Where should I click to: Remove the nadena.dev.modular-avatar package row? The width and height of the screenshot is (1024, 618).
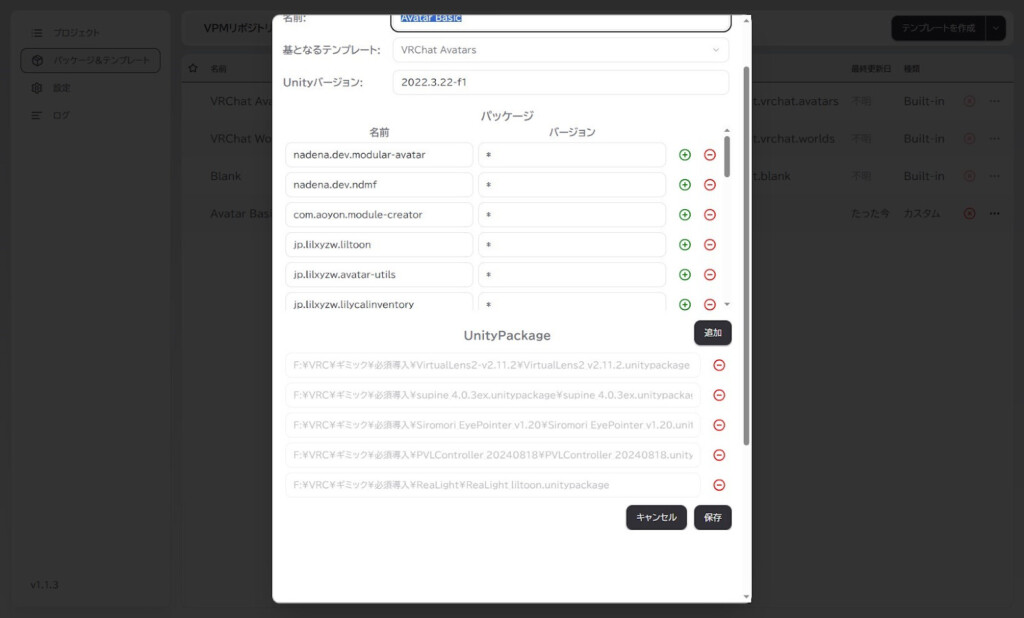709,155
